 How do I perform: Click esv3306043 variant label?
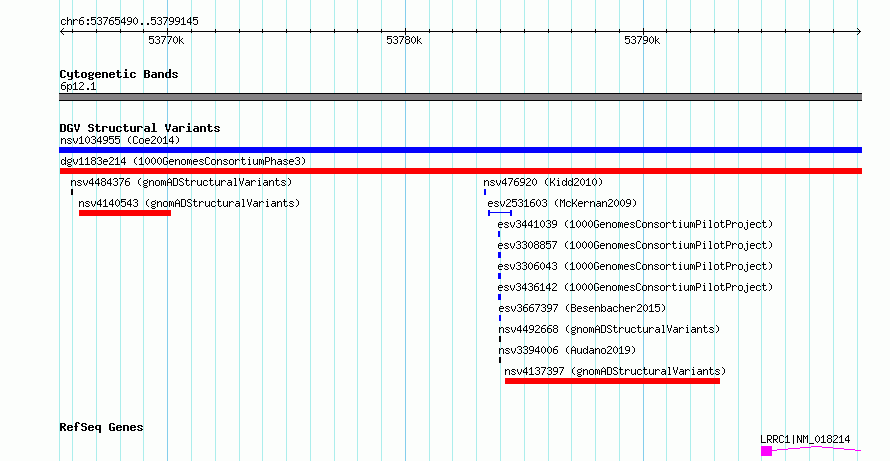pos(635,266)
